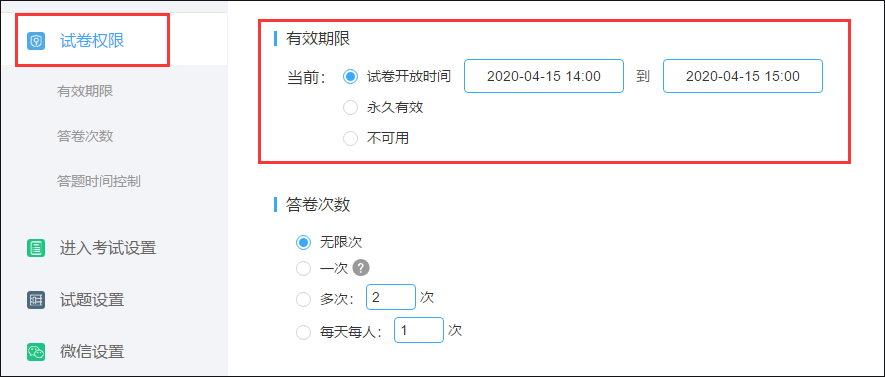Select the 不可用 radio option
The width and height of the screenshot is (885, 377).
click(351, 138)
